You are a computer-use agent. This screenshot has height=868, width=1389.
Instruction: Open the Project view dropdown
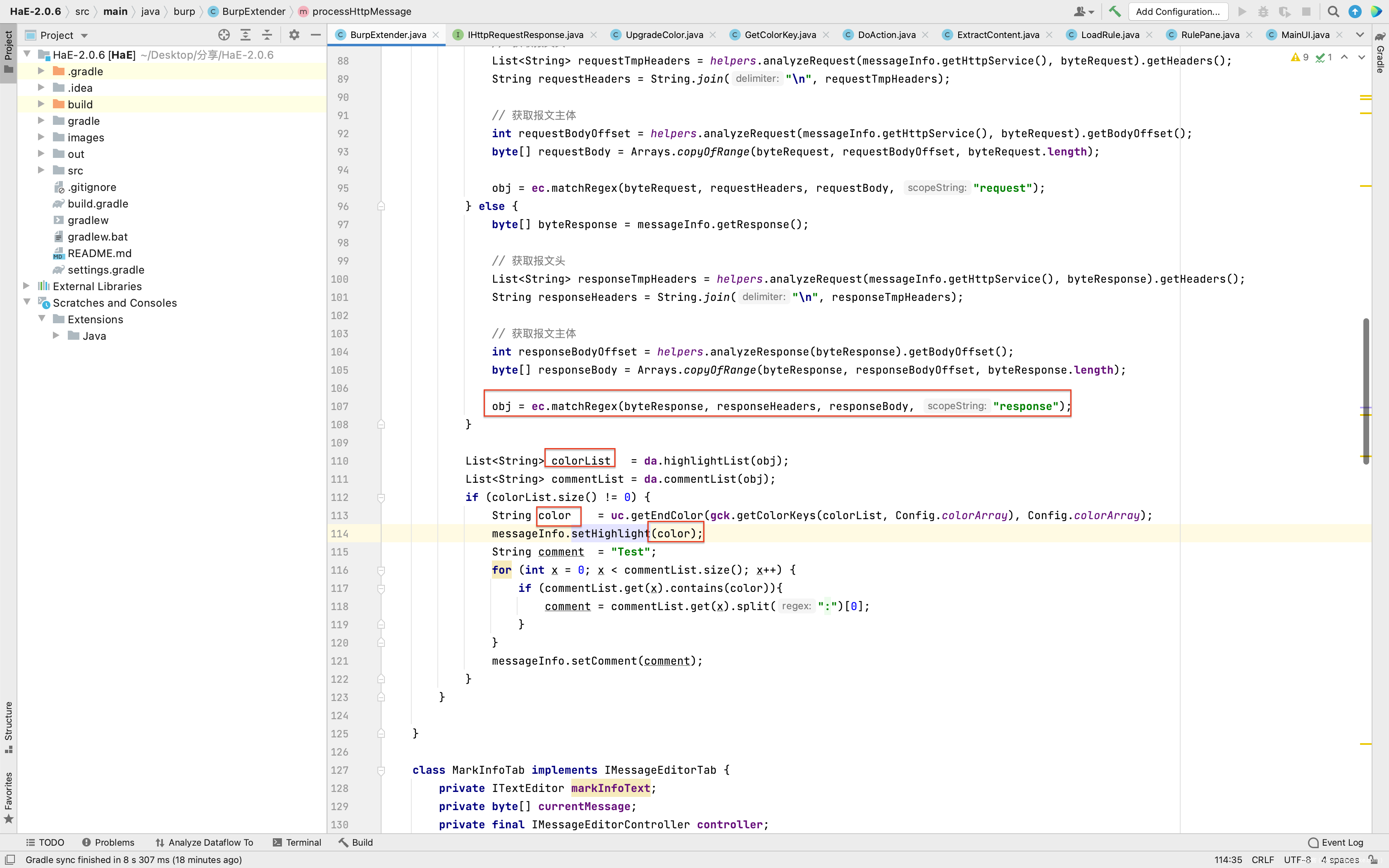[84, 36]
